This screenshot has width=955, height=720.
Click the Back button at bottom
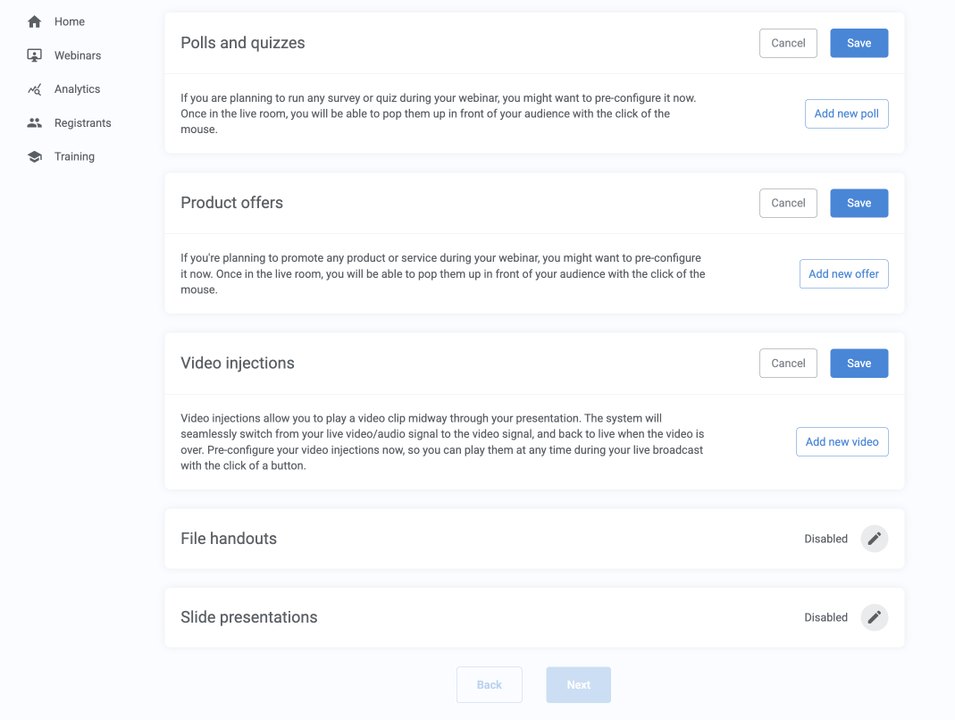coord(489,685)
